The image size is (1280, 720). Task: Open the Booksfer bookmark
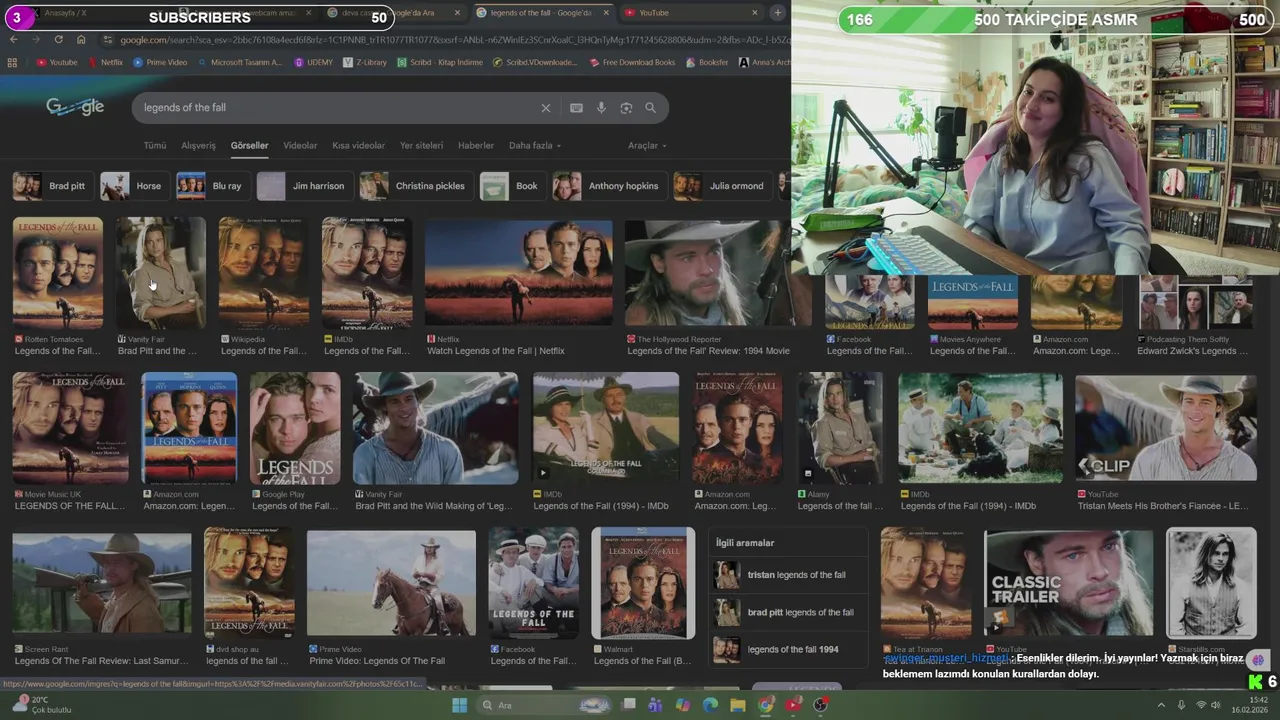707,62
